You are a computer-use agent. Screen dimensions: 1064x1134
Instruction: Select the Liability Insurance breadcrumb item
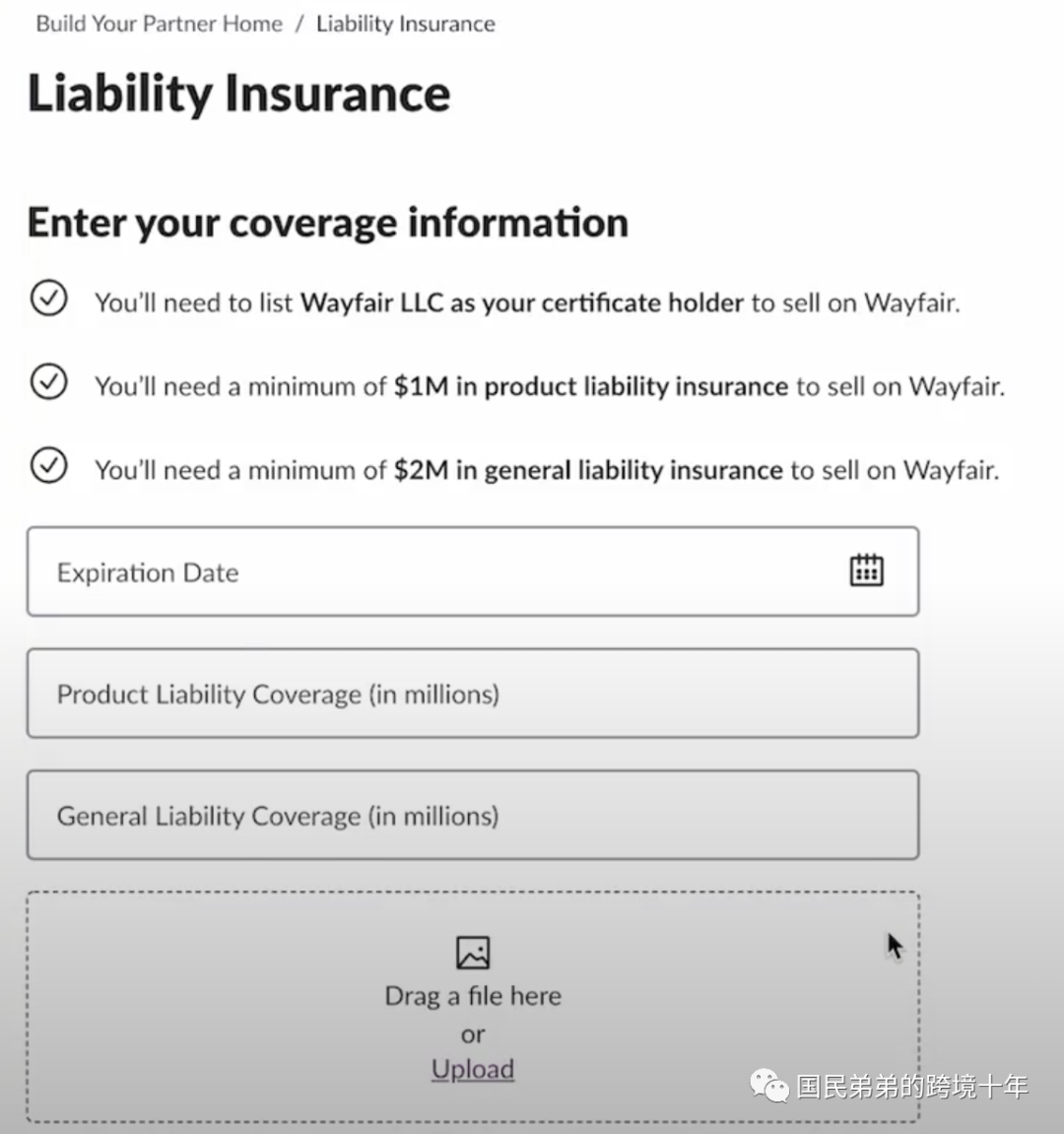[406, 24]
